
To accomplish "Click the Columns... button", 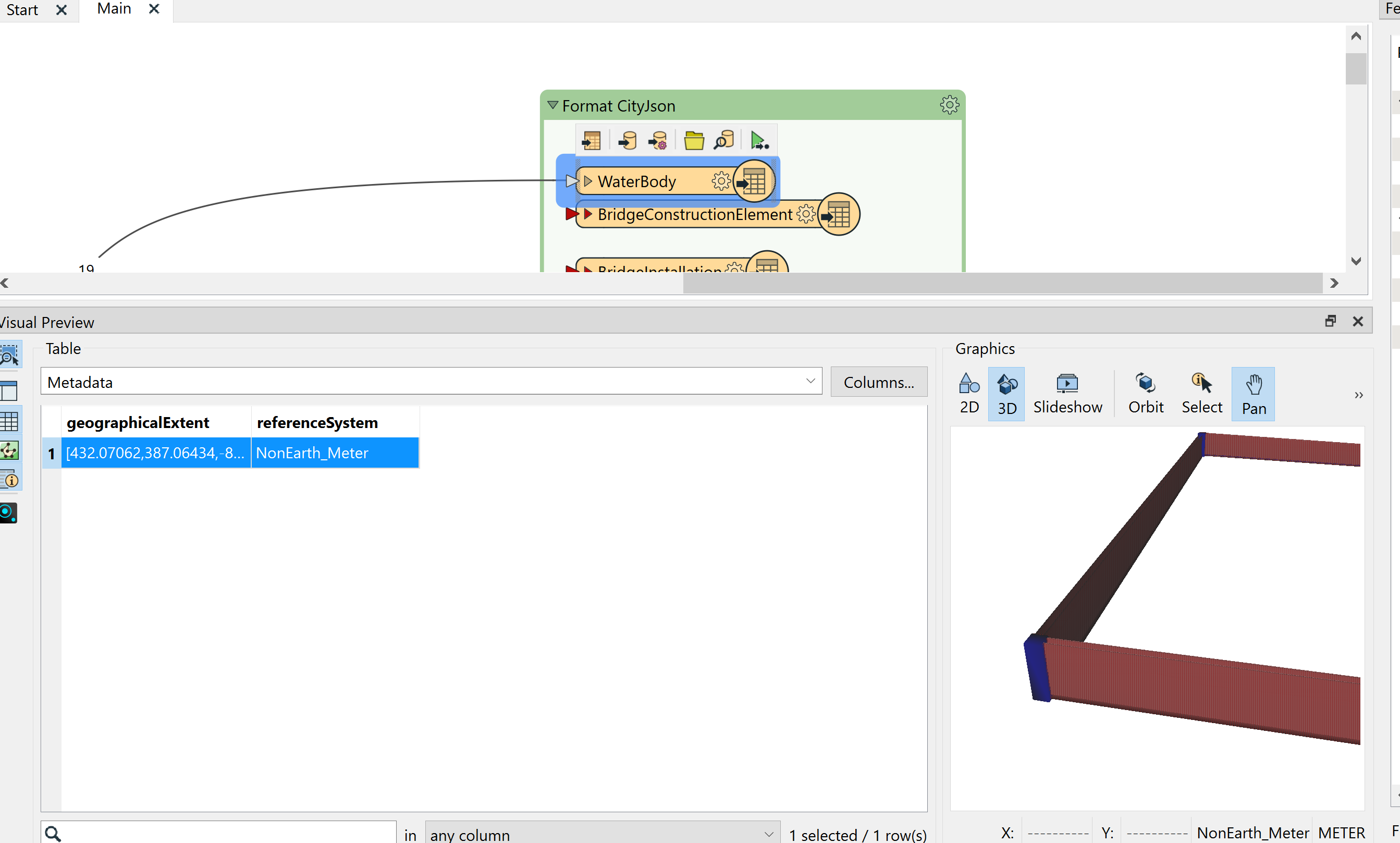I will coord(879,382).
